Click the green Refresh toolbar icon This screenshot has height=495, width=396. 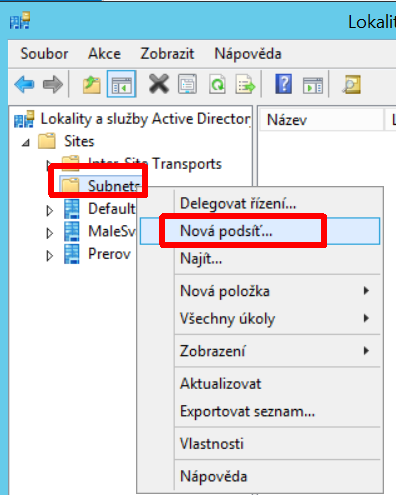(x=217, y=84)
